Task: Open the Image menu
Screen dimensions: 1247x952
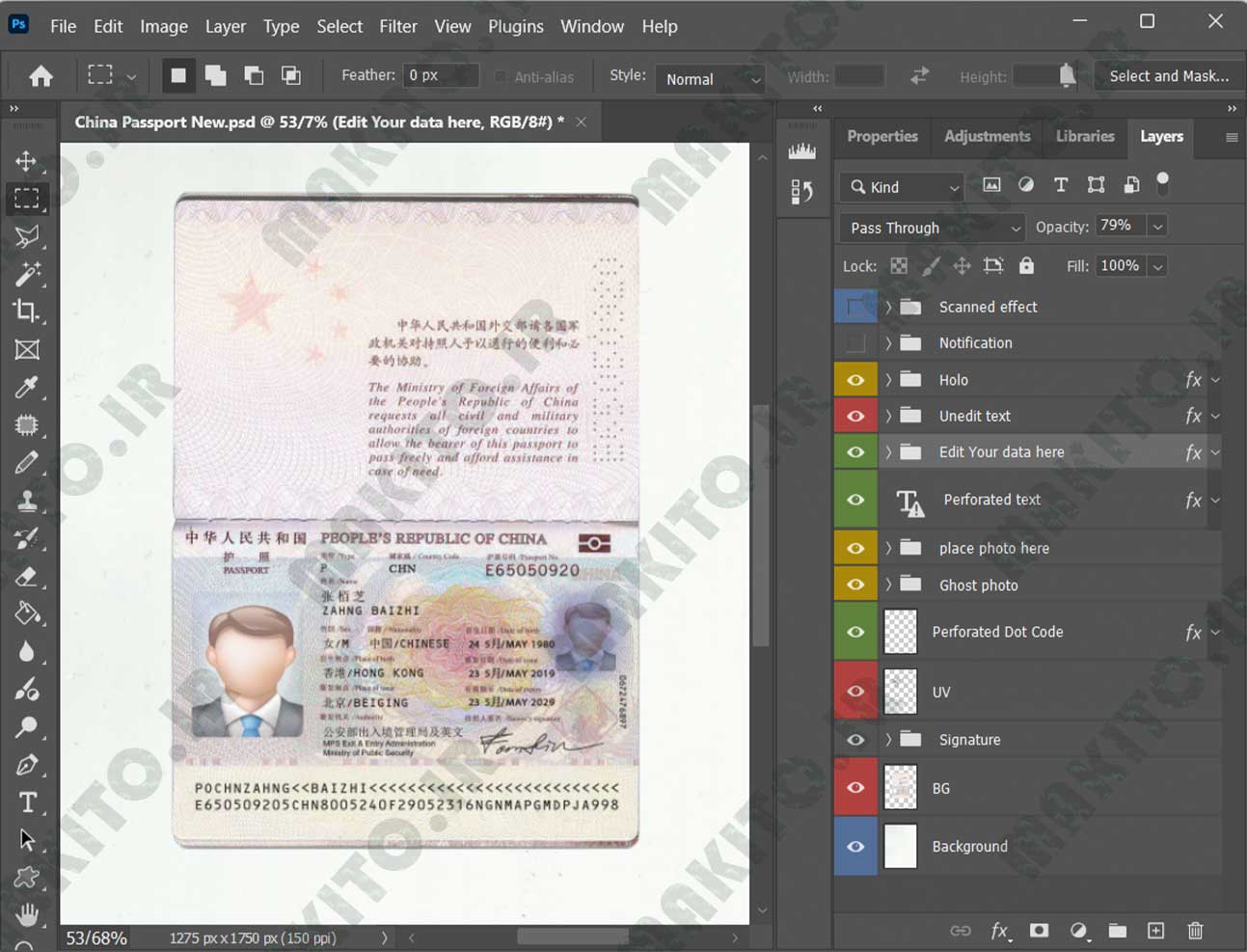Action: pyautogui.click(x=164, y=26)
